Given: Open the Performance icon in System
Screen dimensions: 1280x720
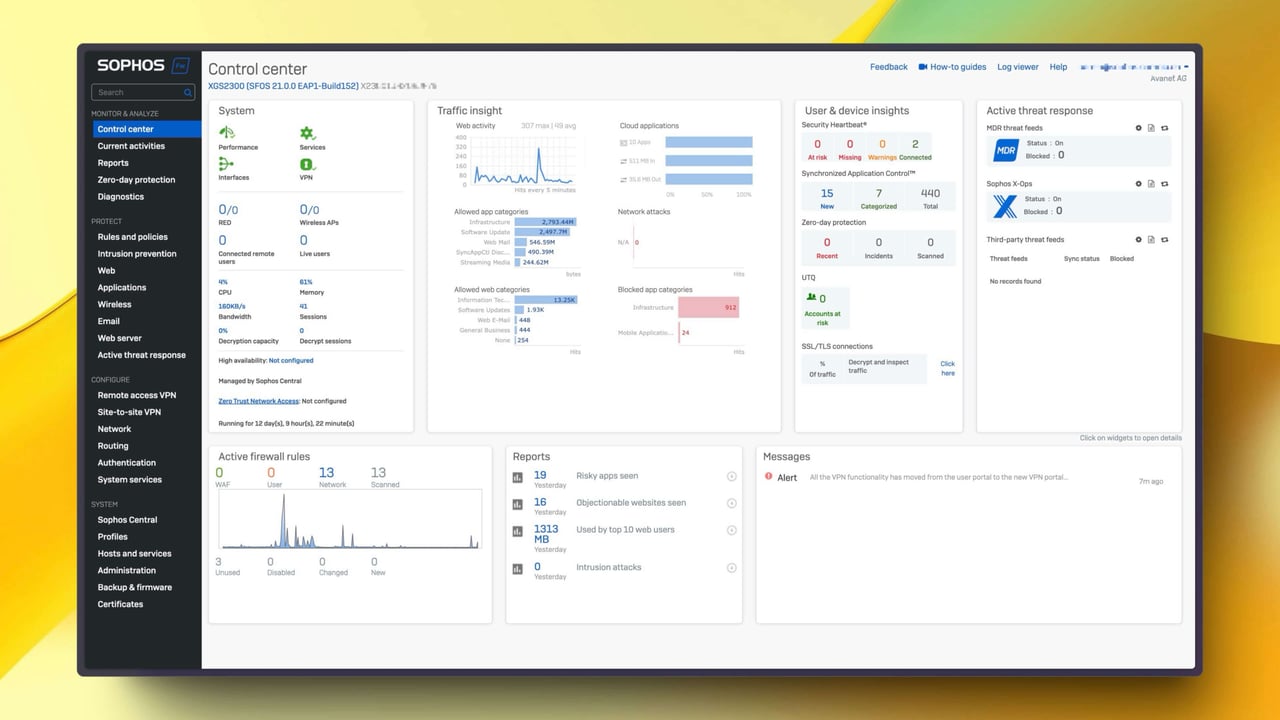Looking at the screenshot, I should 227,133.
